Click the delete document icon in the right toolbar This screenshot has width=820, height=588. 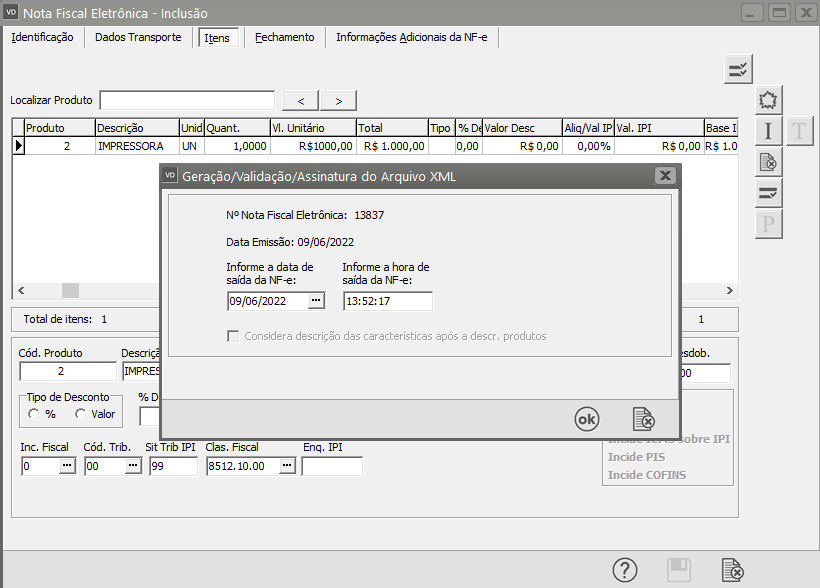tap(768, 161)
